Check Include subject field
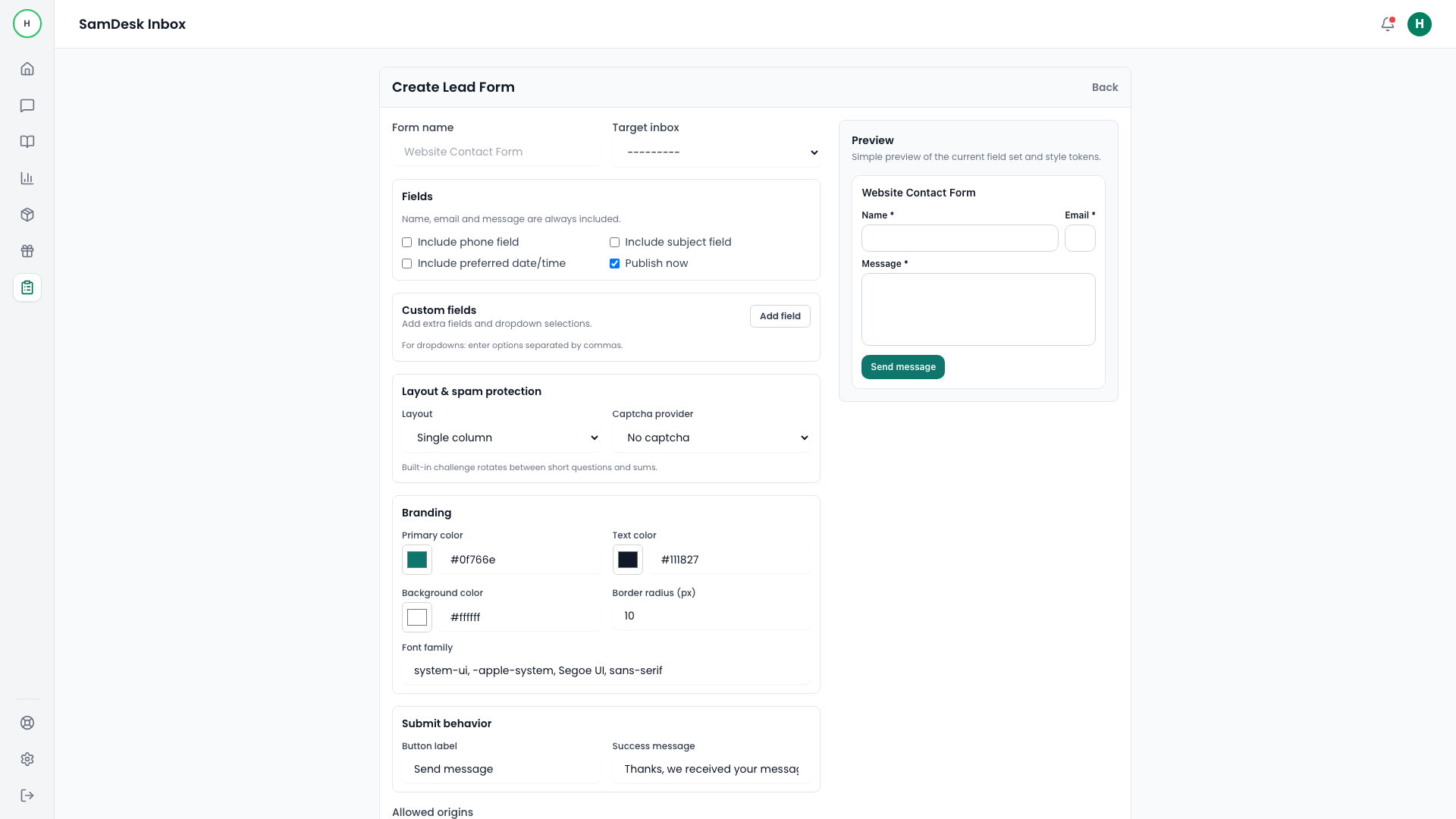 pos(615,242)
